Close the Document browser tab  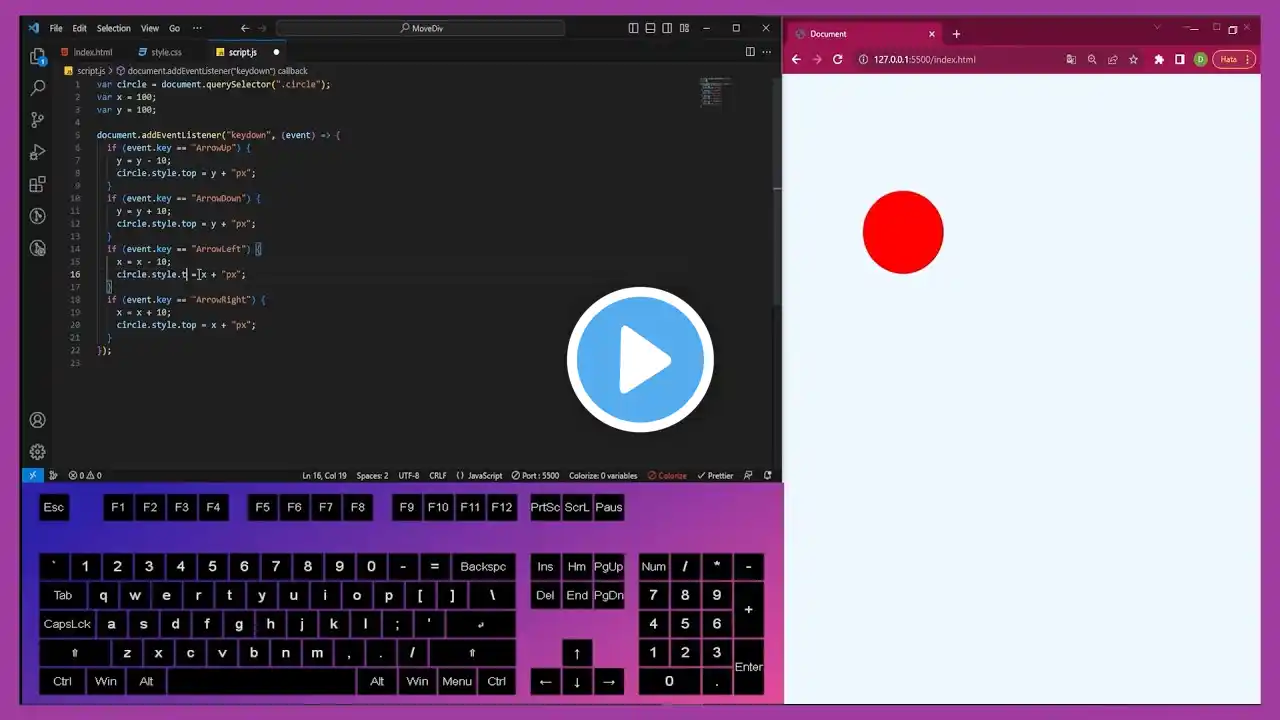[x=932, y=34]
